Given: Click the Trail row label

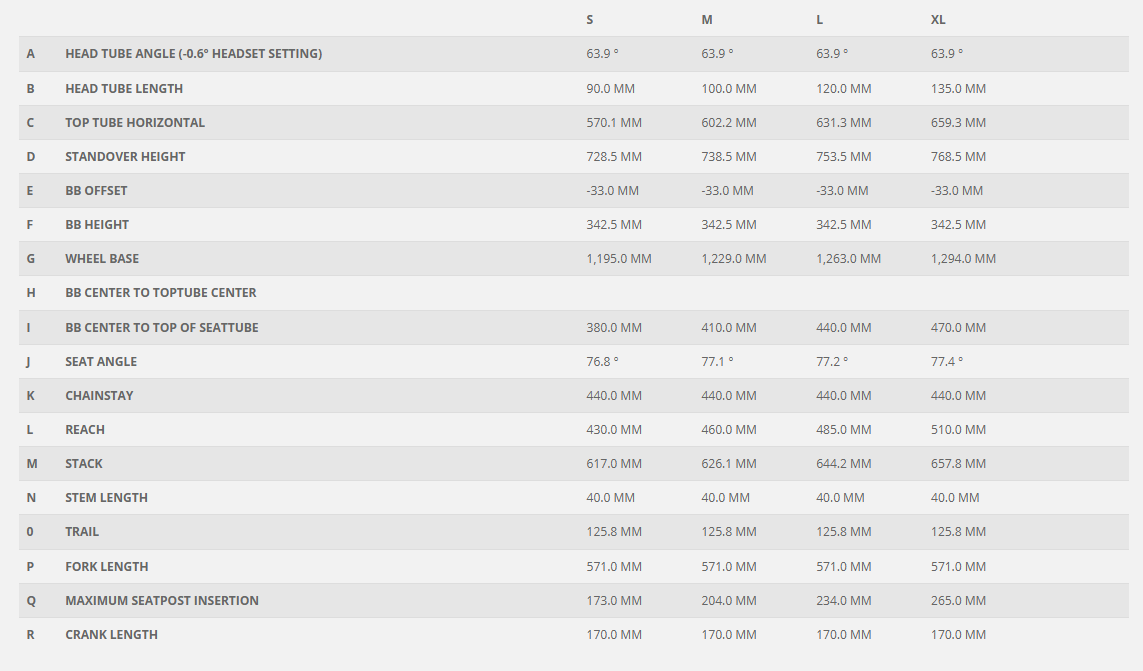Looking at the screenshot, I should tap(82, 532).
